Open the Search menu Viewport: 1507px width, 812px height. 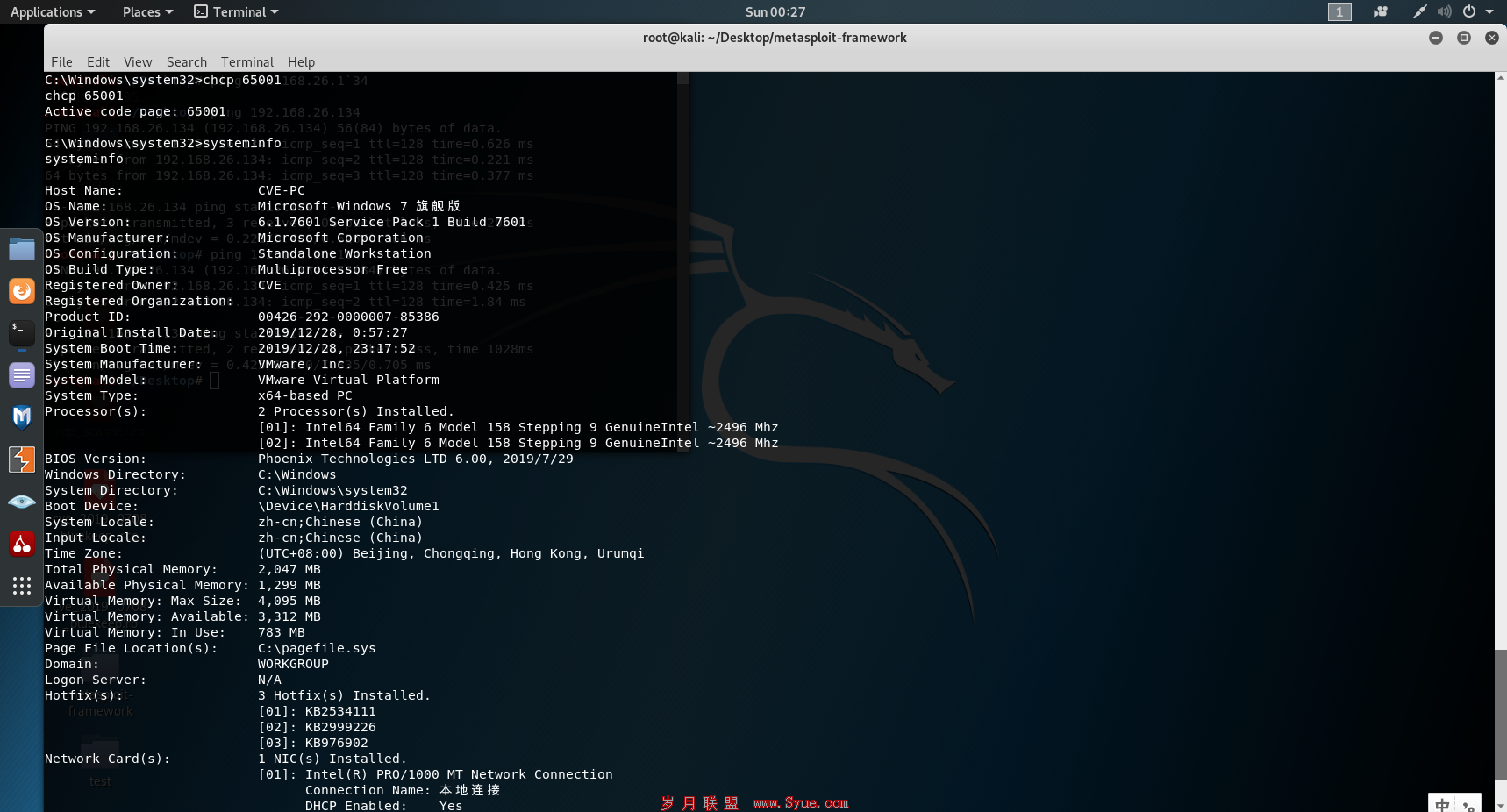(x=187, y=61)
